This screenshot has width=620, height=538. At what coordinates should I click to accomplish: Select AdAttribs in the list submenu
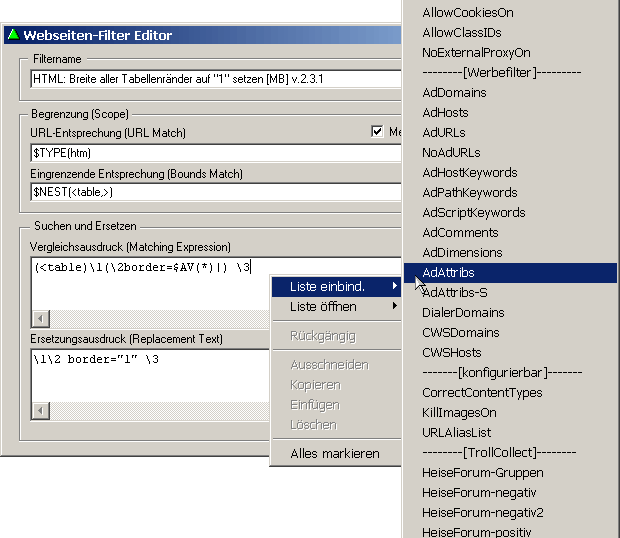[448, 272]
